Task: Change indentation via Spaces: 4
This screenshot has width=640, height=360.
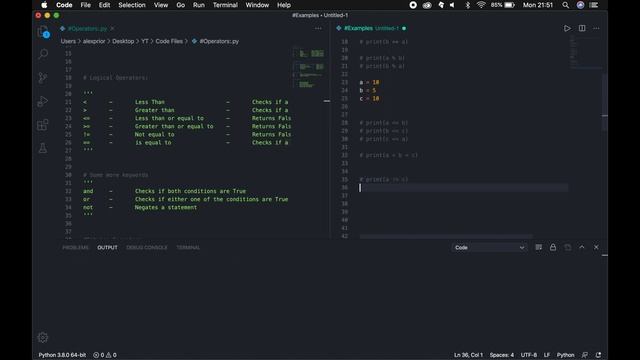Action: click(502, 355)
